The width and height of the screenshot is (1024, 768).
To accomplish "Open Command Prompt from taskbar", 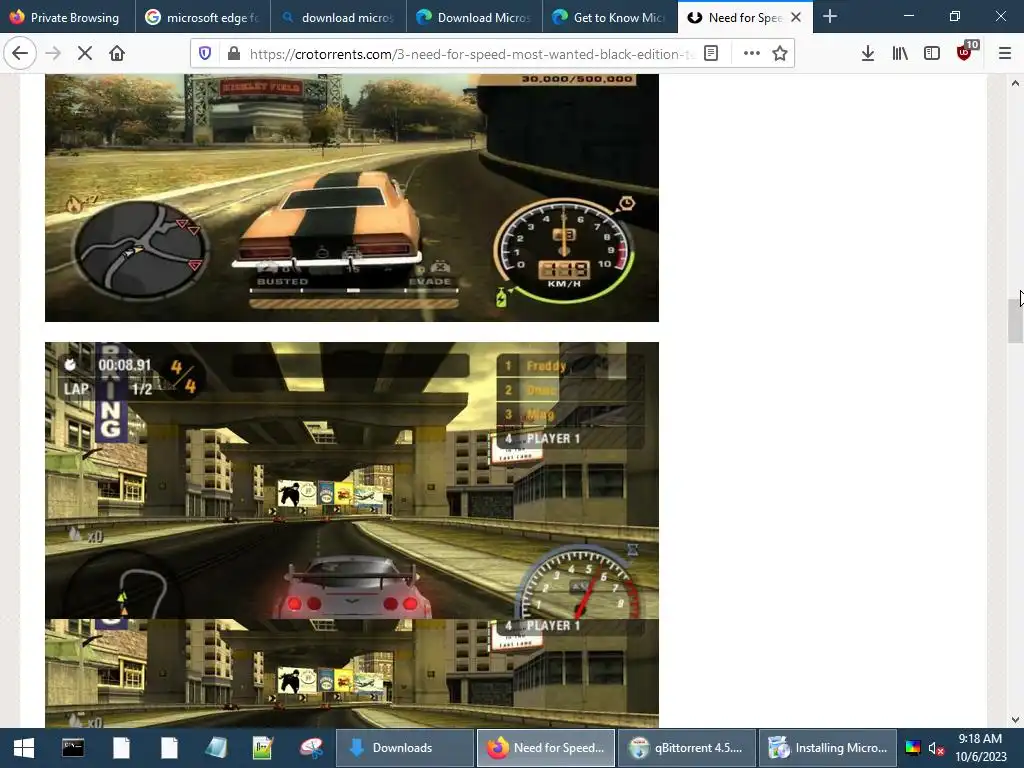I will [x=72, y=748].
